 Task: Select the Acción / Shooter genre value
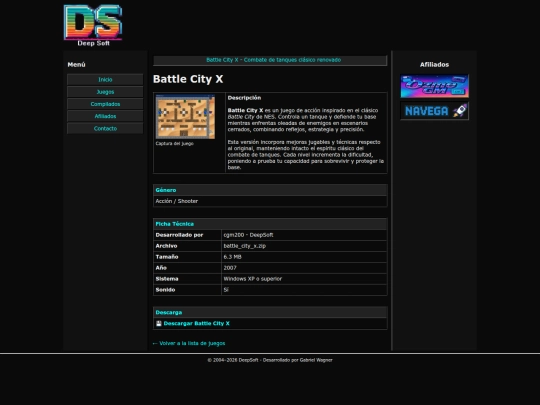[x=177, y=201]
